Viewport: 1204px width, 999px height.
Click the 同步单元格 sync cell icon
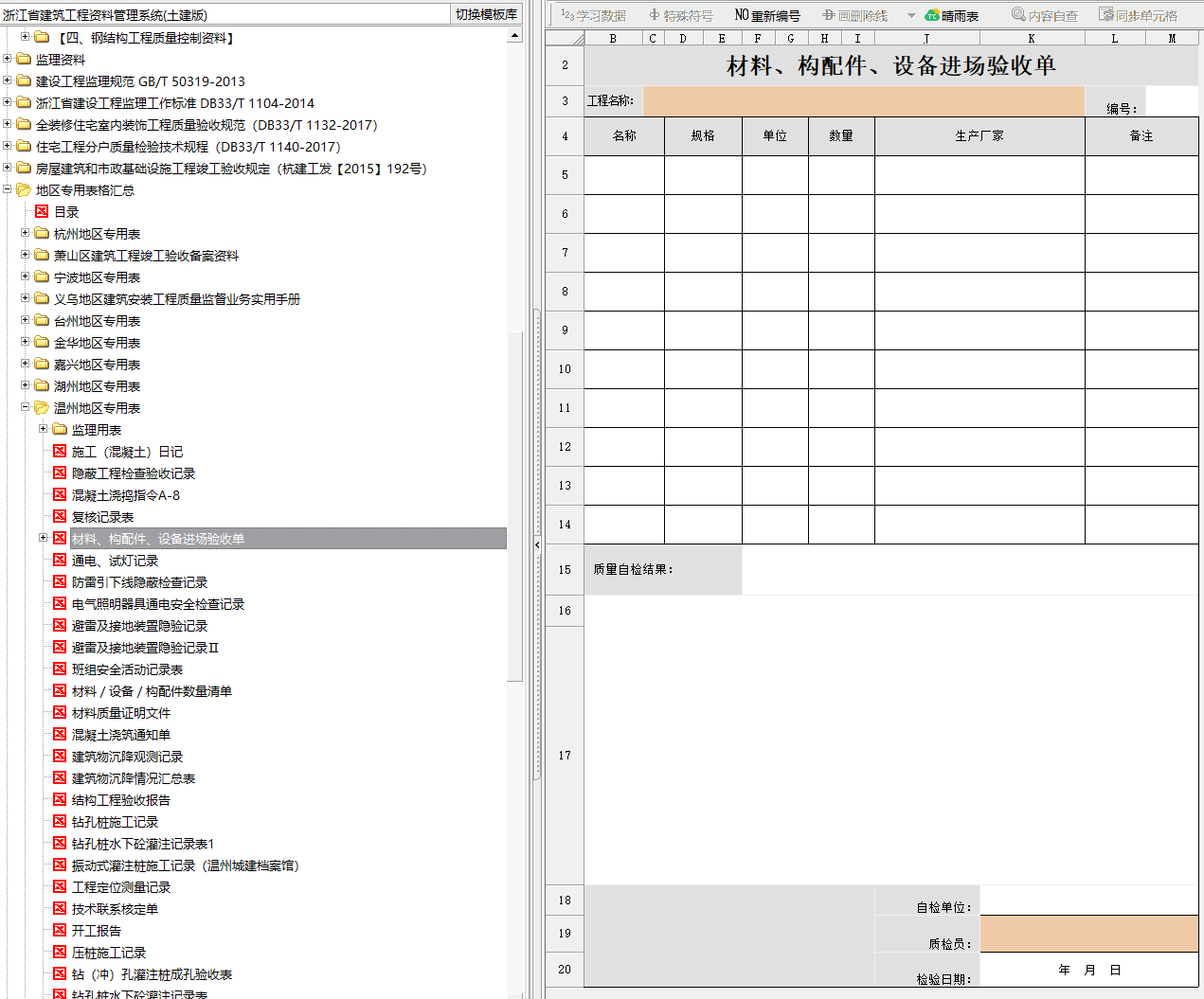tap(1138, 15)
